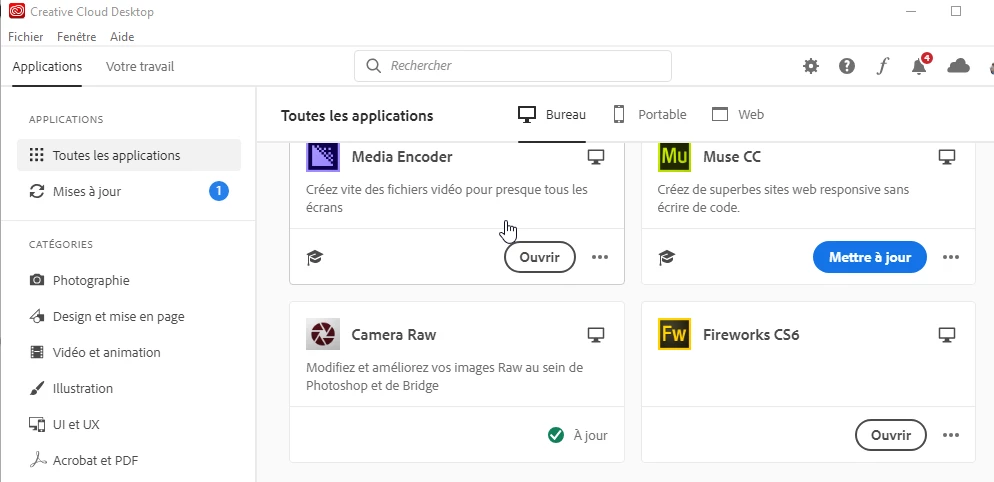Click the Media Encoder app icon
This screenshot has height=482, width=994.
coord(323,157)
